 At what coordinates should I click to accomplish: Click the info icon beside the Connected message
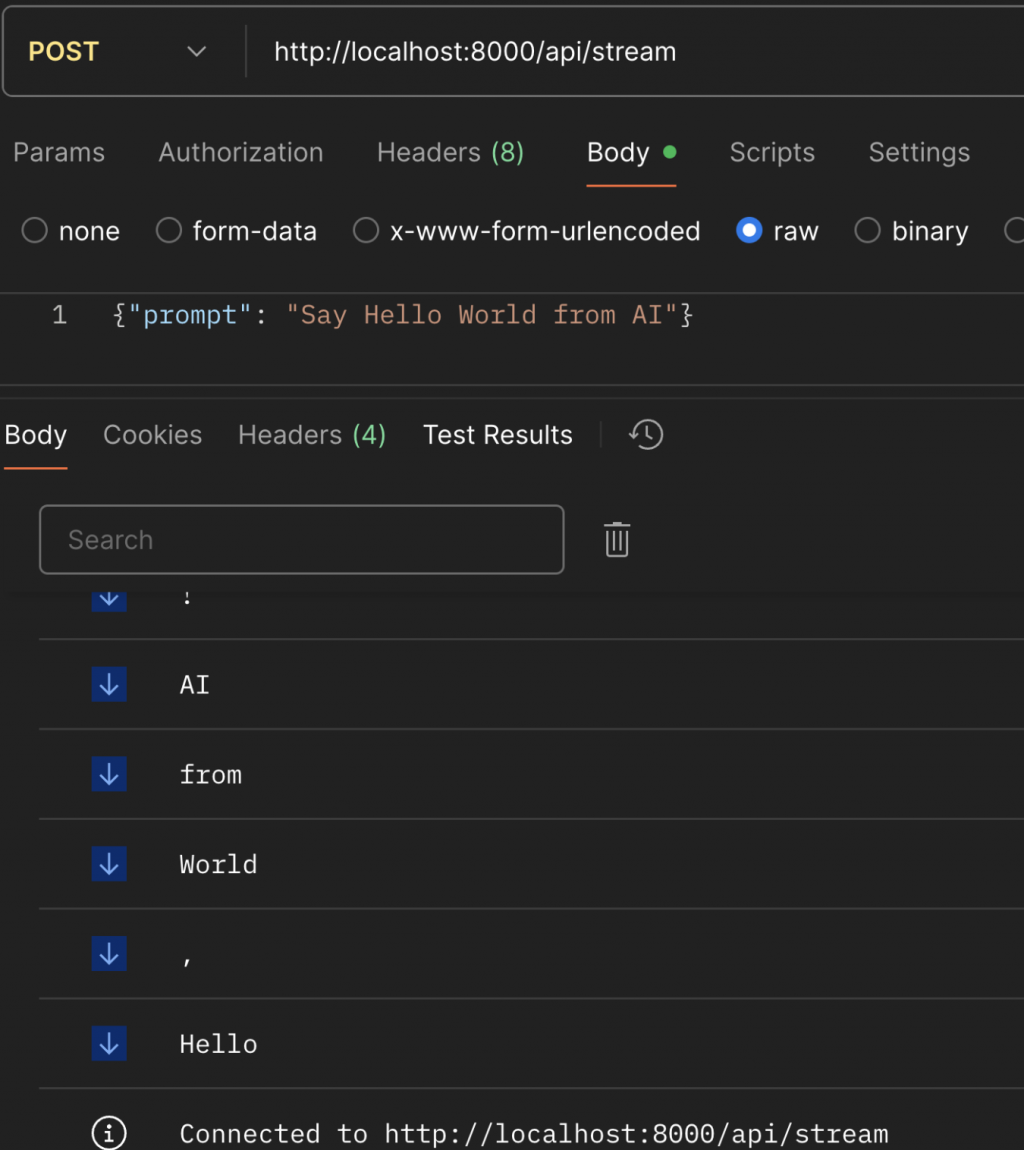pos(109,1133)
